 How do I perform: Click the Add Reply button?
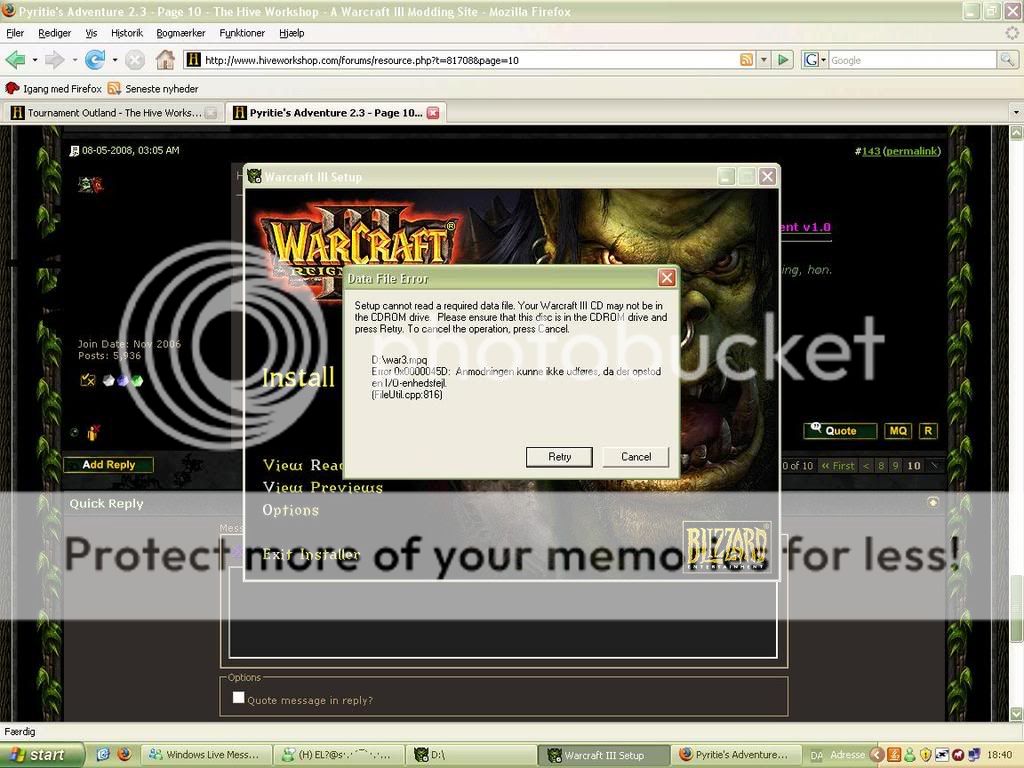[108, 464]
